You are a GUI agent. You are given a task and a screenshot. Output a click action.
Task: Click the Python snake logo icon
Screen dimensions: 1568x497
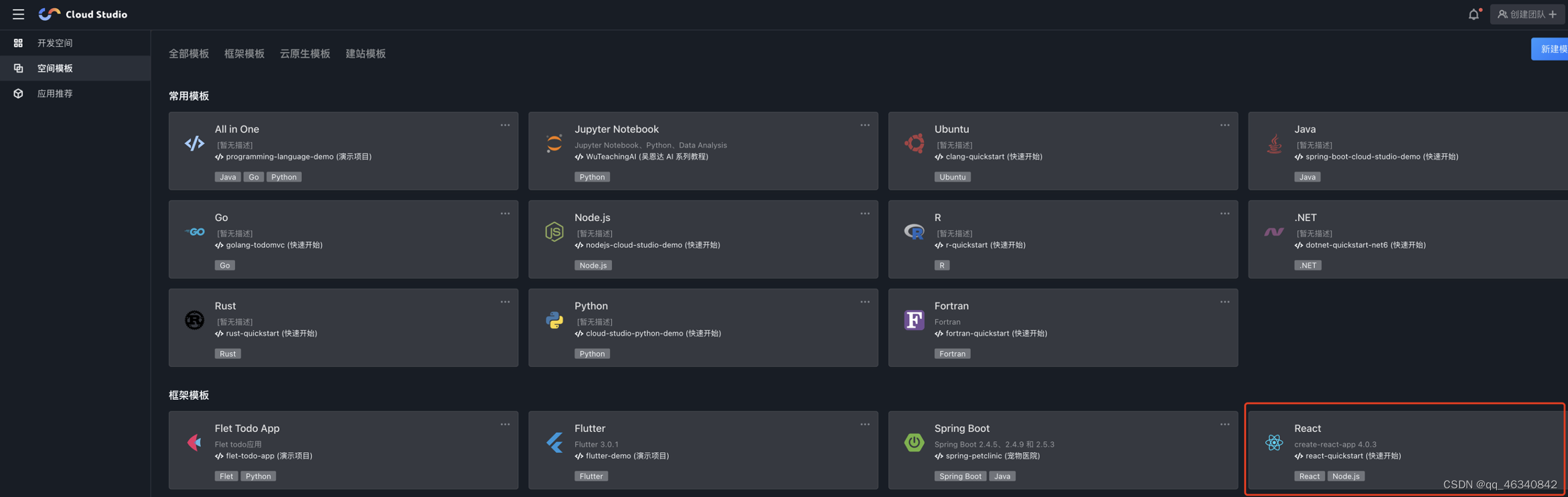pos(554,320)
